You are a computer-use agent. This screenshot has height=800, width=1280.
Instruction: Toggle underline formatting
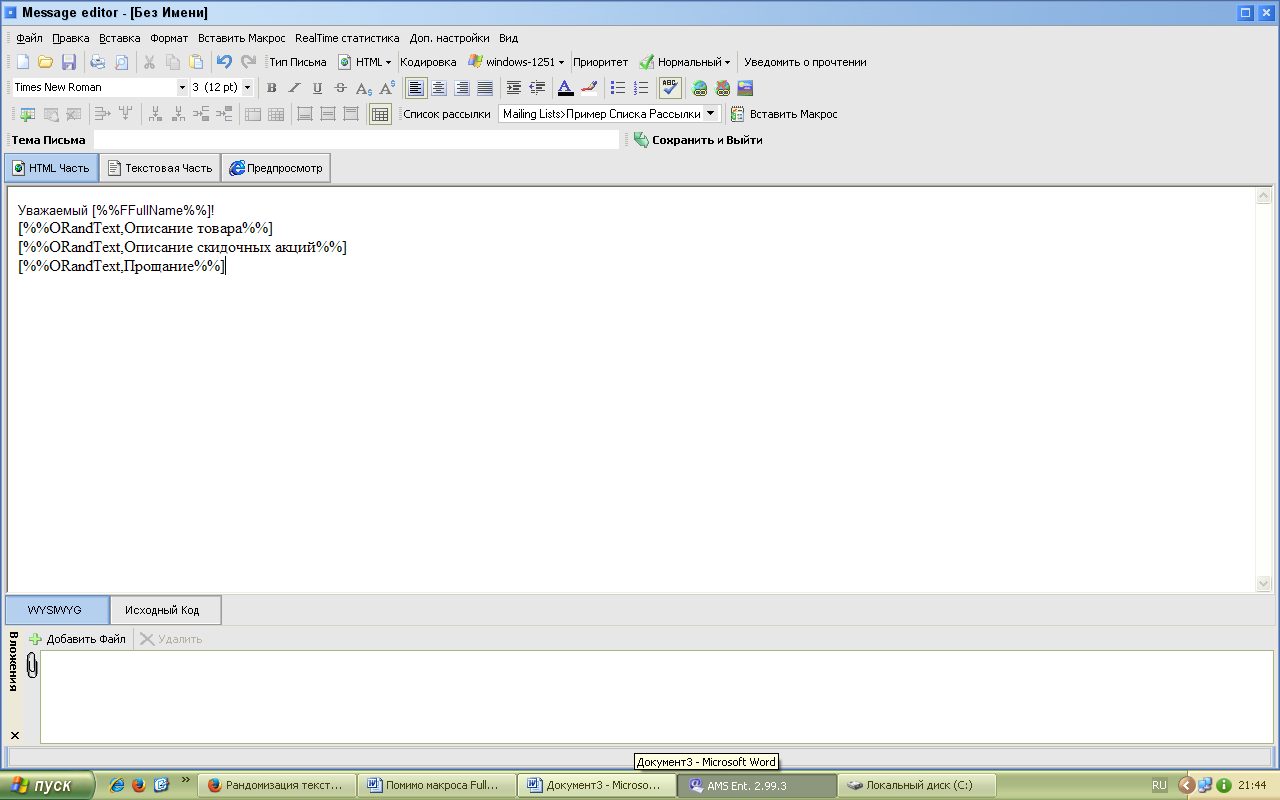pyautogui.click(x=317, y=88)
